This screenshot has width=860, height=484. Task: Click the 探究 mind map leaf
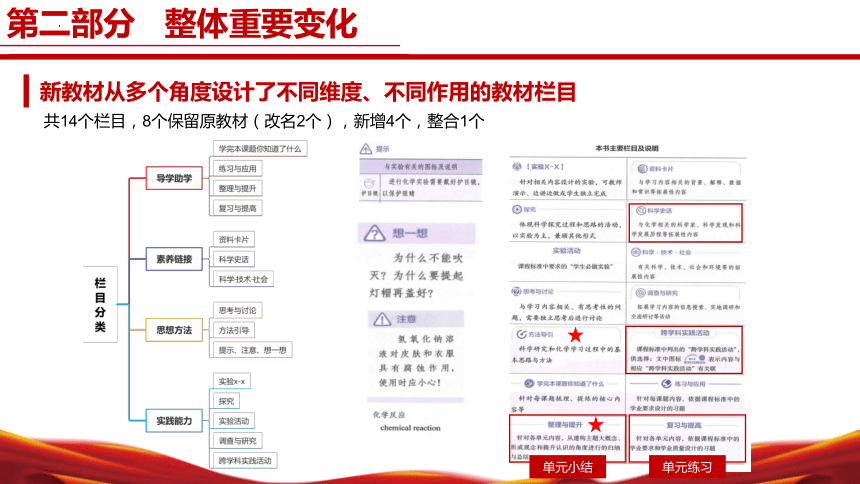click(226, 401)
